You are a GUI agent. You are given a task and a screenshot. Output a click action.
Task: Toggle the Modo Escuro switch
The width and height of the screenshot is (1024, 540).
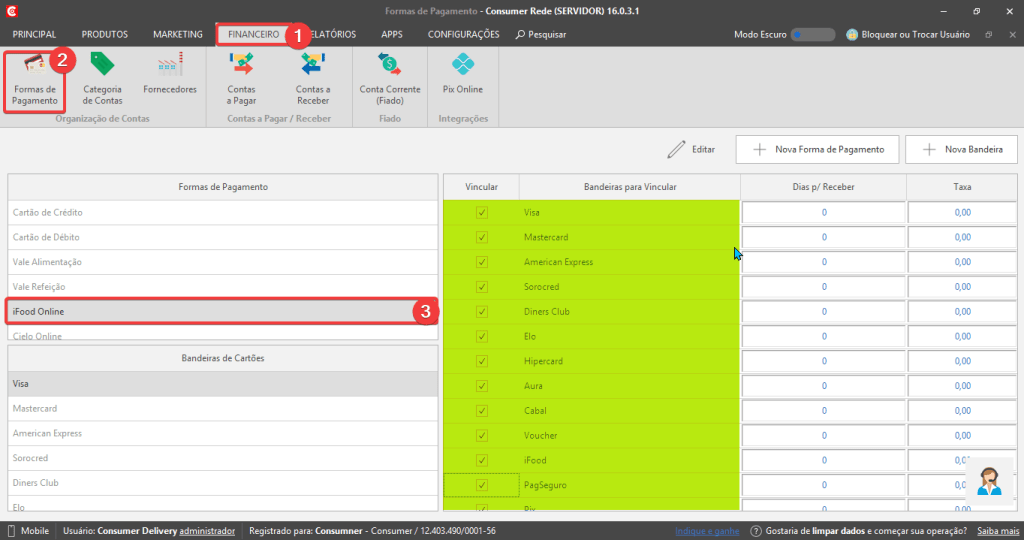(x=812, y=35)
